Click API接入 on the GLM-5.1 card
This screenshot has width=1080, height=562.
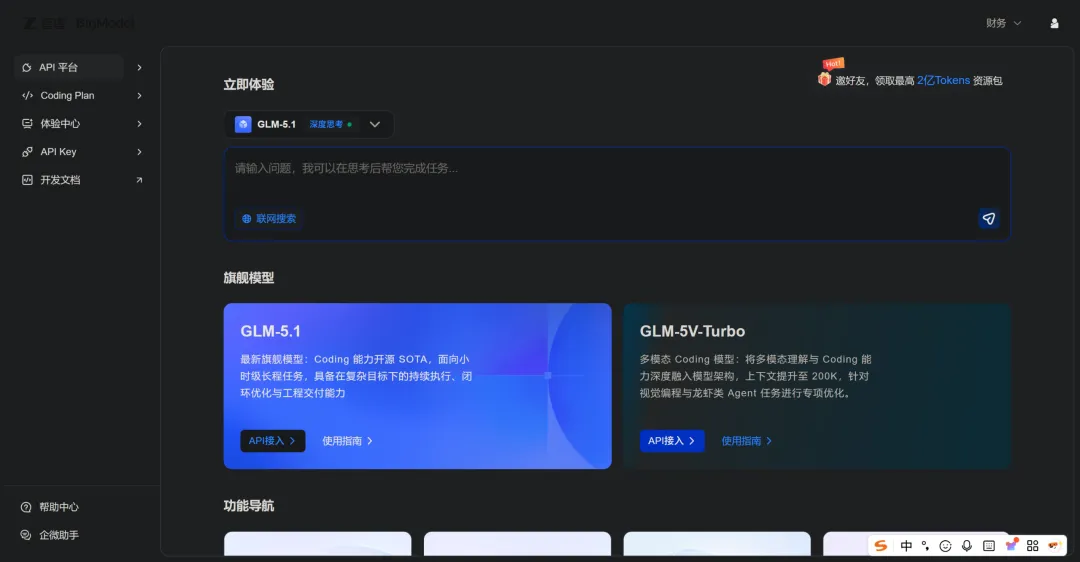tap(273, 441)
